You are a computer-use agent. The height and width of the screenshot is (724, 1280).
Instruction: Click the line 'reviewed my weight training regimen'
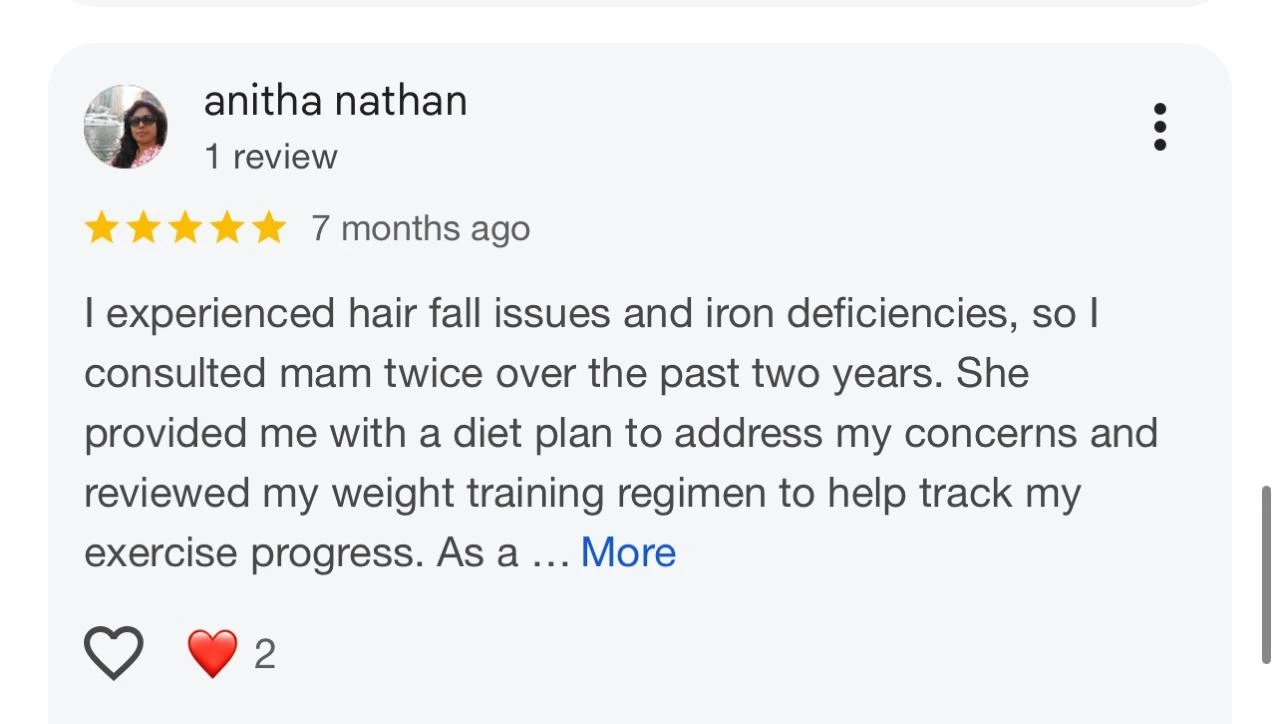click(582, 494)
